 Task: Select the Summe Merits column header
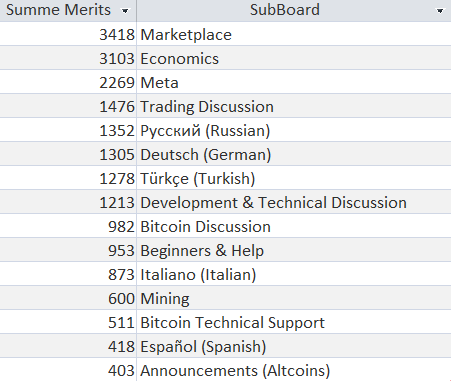pyautogui.click(x=68, y=10)
